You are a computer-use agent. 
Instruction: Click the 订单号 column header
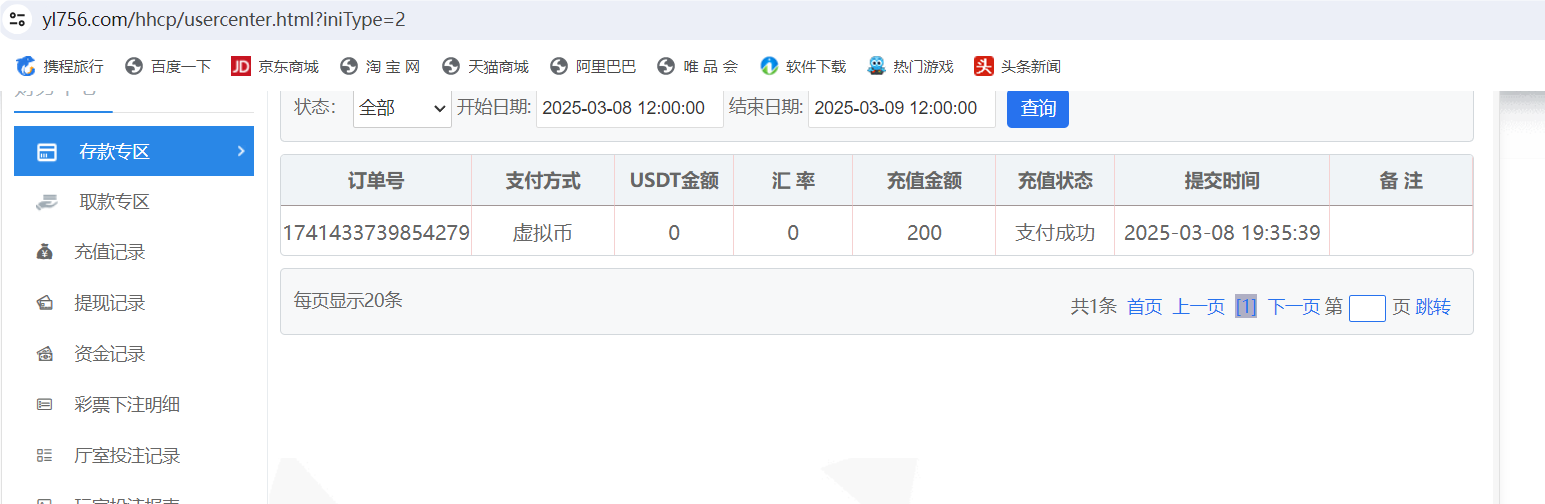(376, 181)
